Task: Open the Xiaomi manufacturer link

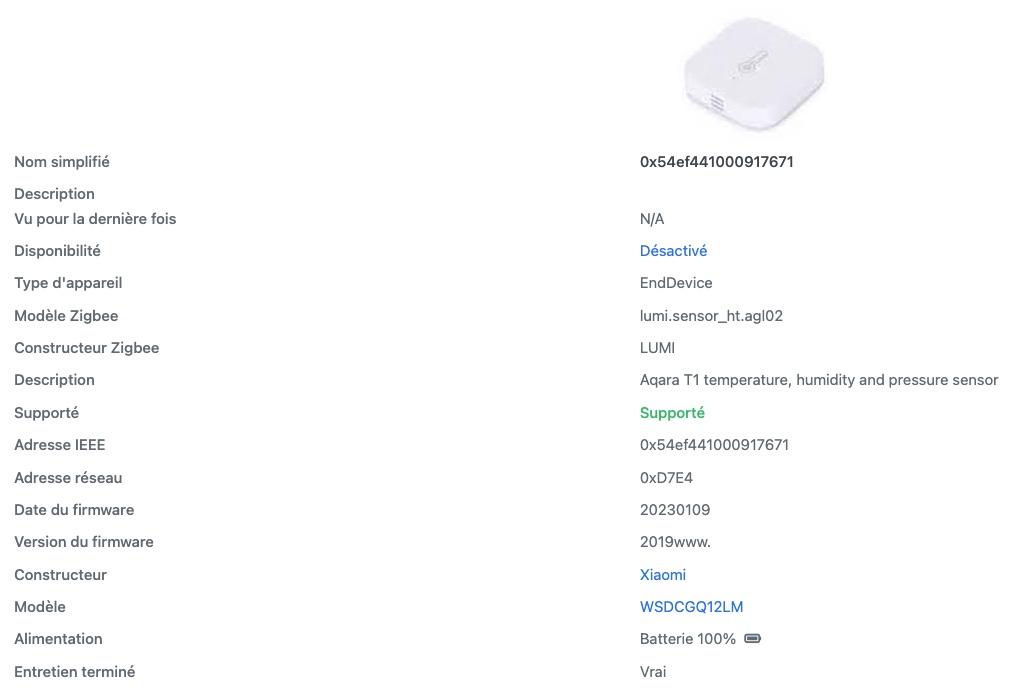Action: point(663,575)
